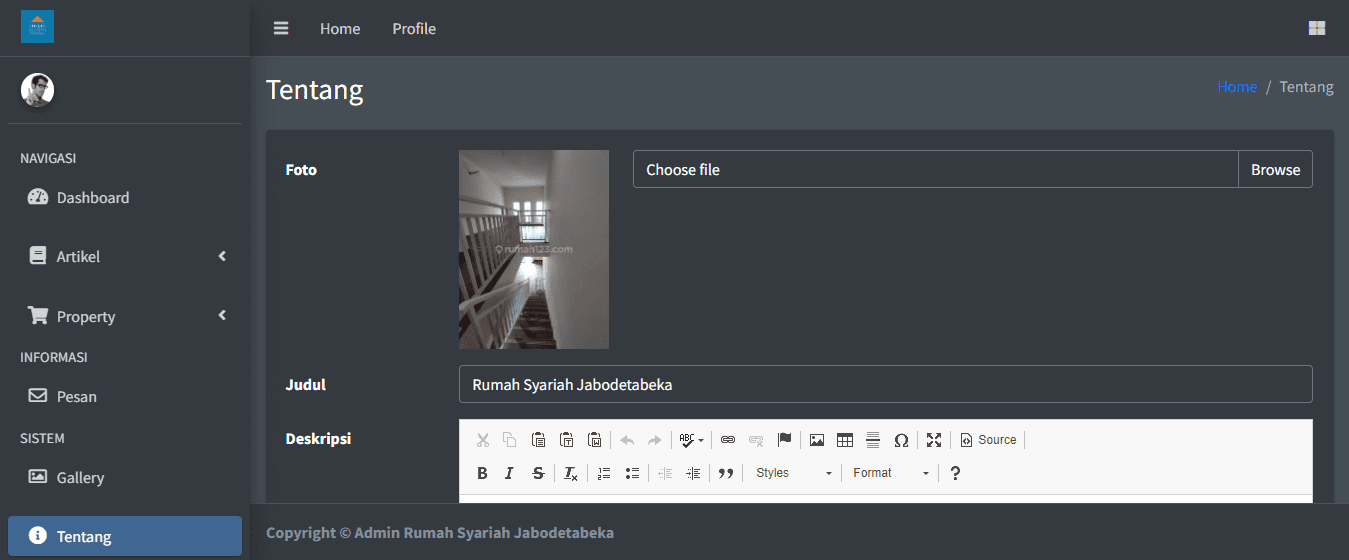Toggle strikethrough formatting

click(538, 473)
